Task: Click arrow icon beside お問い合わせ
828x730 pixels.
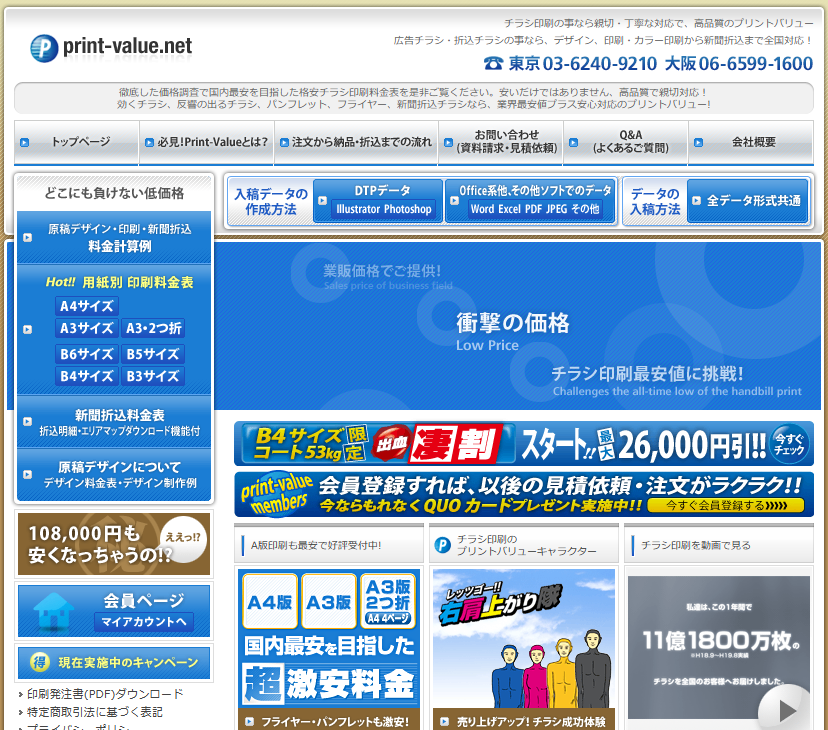Action: [x=448, y=143]
